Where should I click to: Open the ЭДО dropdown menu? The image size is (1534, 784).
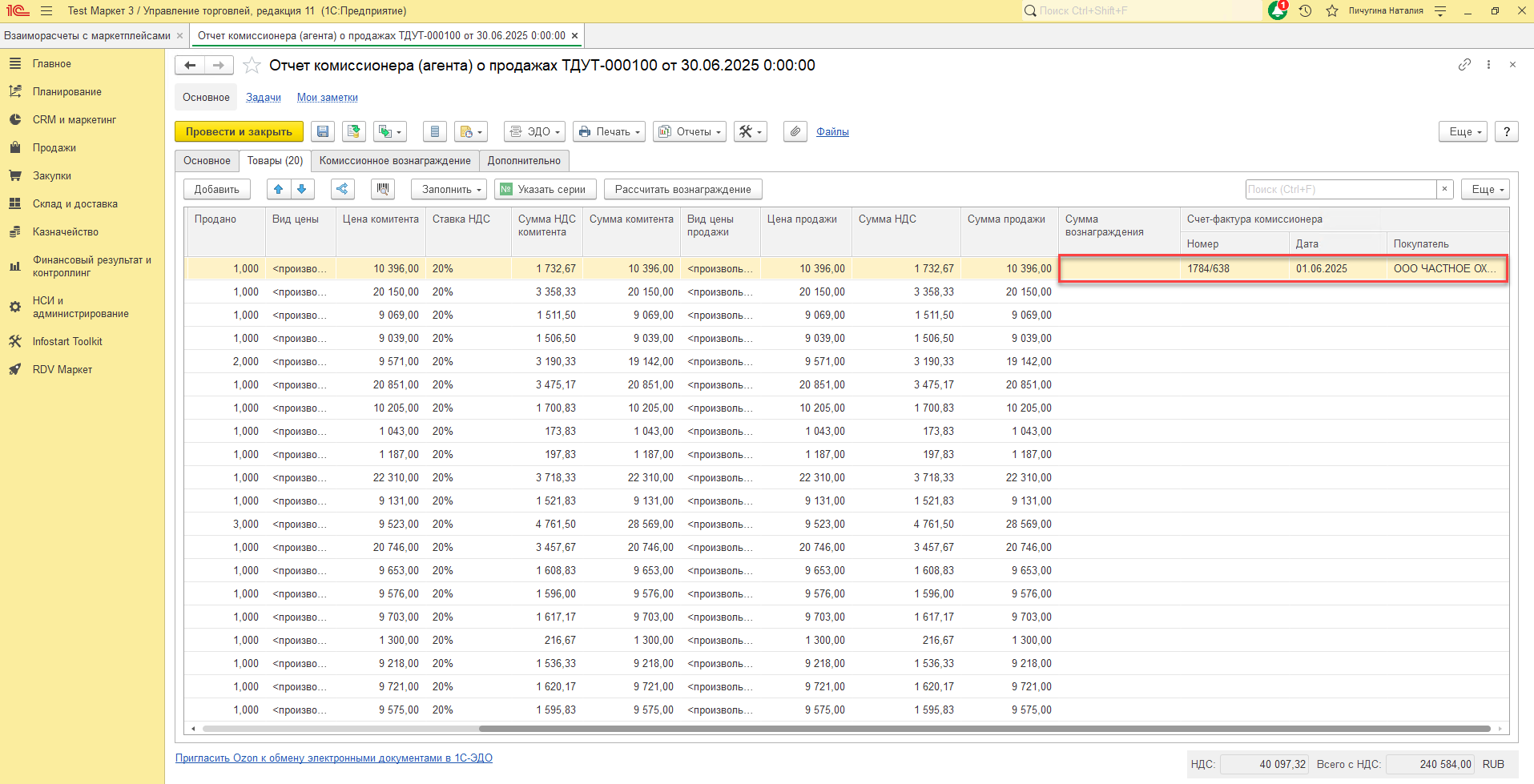point(534,132)
